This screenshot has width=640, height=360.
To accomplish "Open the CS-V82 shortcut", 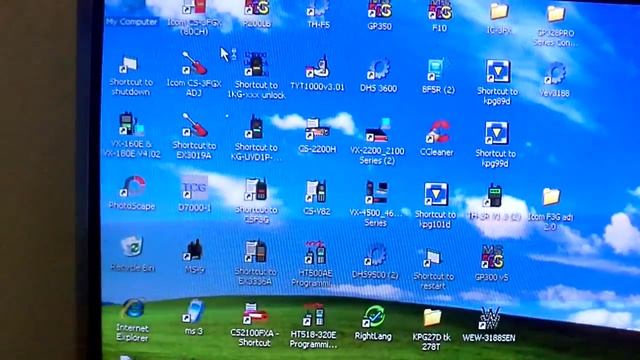I will 317,198.
